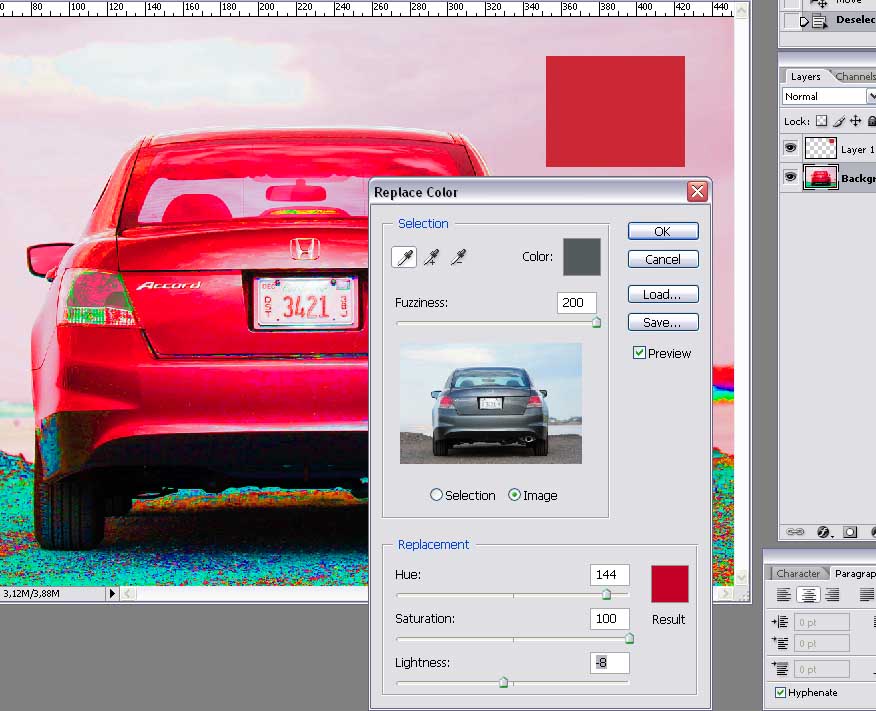This screenshot has height=711, width=876.
Task: Close the Replace Color dialog
Action: click(x=697, y=192)
